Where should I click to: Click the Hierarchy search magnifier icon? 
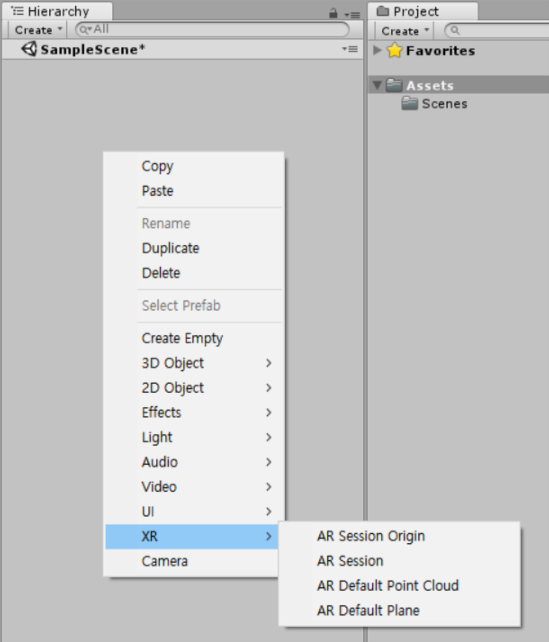(85, 29)
